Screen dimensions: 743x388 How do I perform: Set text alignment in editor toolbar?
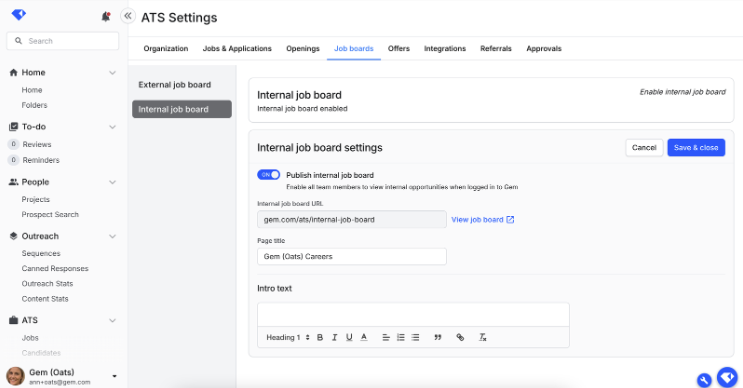(x=386, y=337)
